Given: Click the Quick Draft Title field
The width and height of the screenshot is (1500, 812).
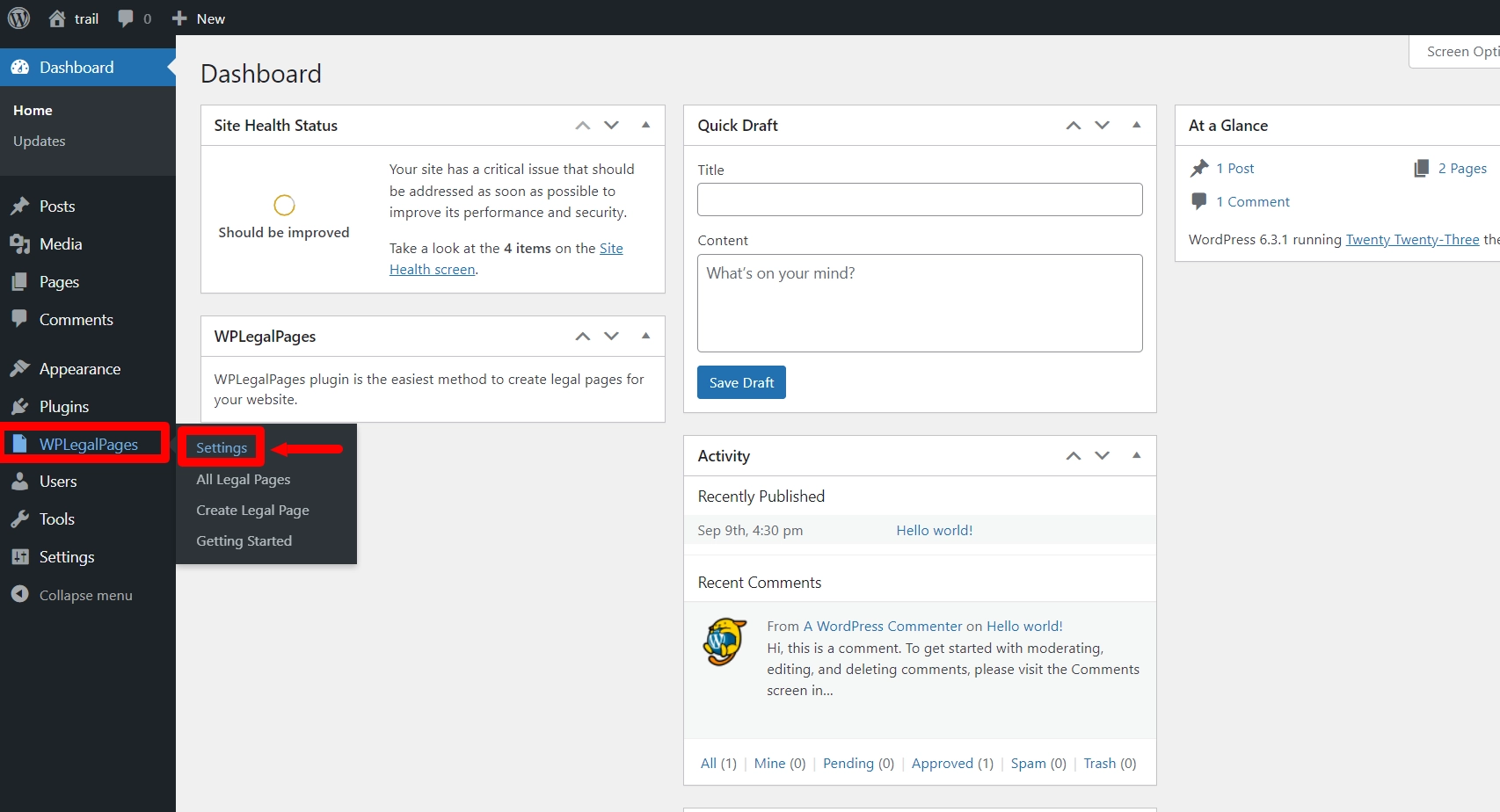Looking at the screenshot, I should pos(919,199).
